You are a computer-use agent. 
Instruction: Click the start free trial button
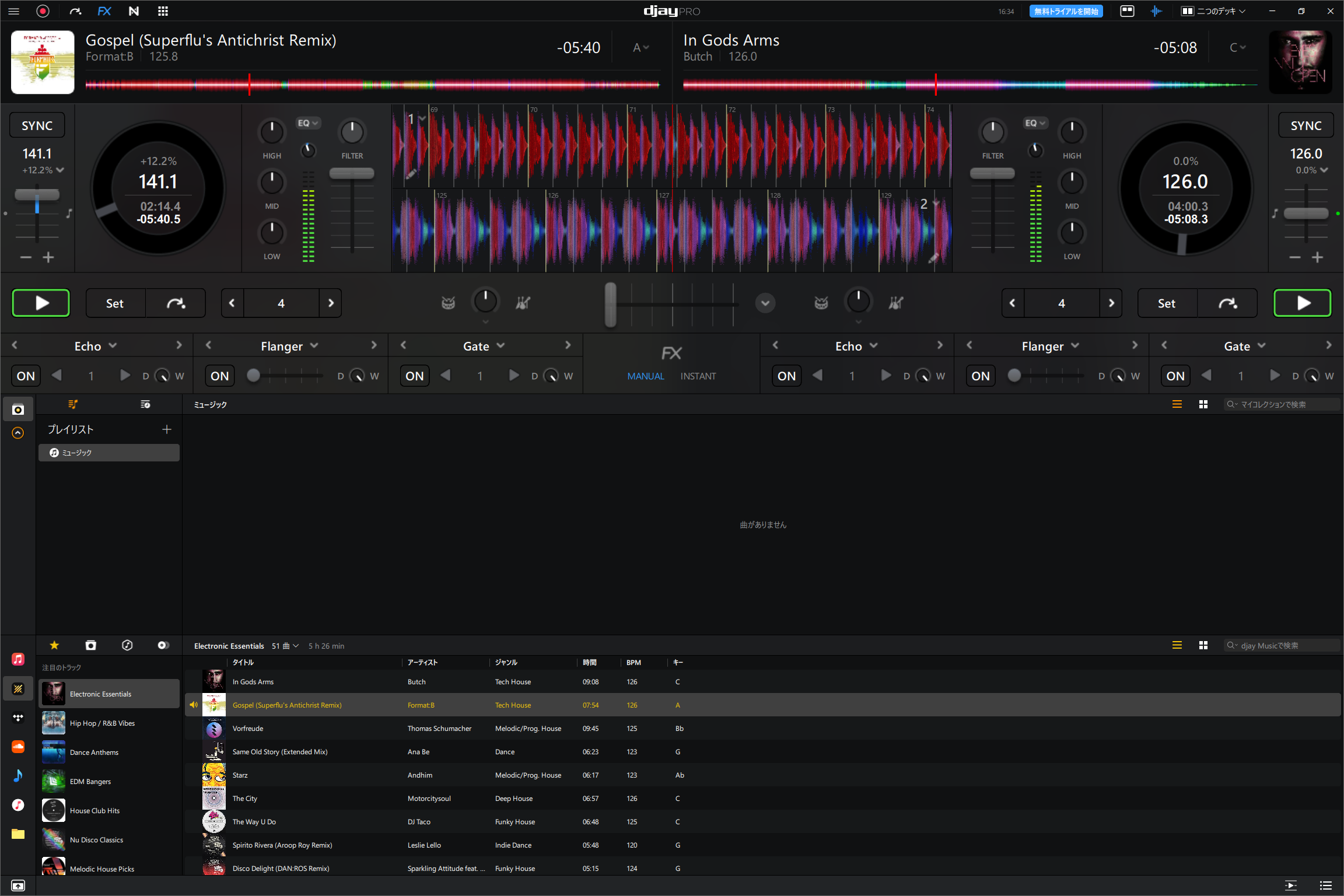(1066, 11)
